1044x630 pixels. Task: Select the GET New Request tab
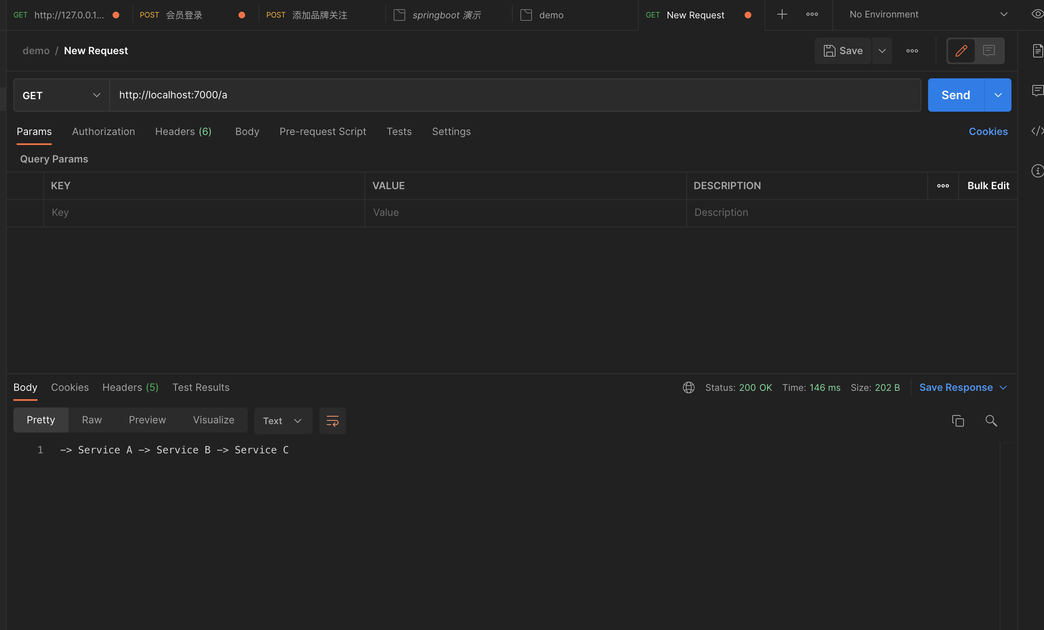[x=700, y=15]
